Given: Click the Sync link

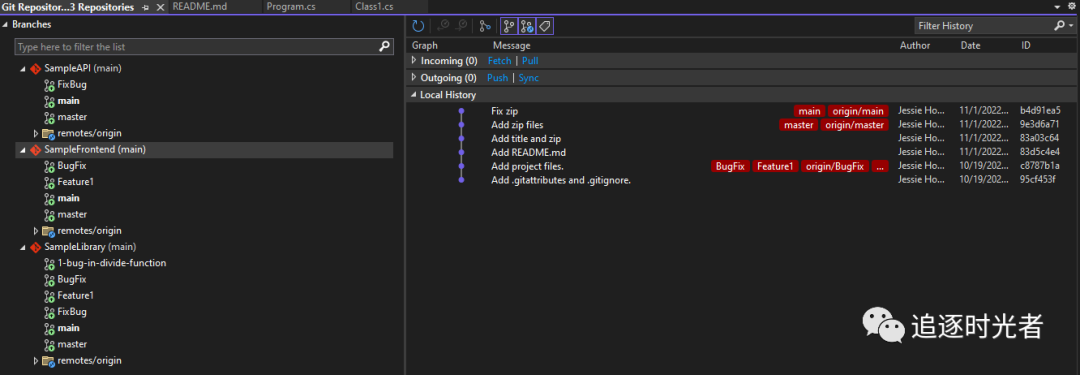Looking at the screenshot, I should (x=529, y=78).
